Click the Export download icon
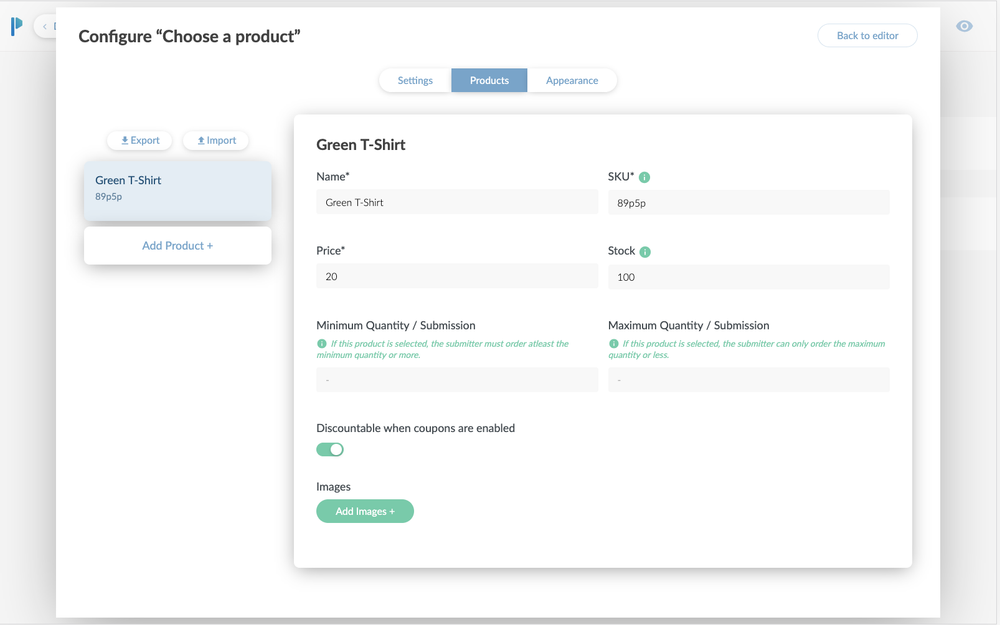The image size is (1000, 625). pos(124,140)
